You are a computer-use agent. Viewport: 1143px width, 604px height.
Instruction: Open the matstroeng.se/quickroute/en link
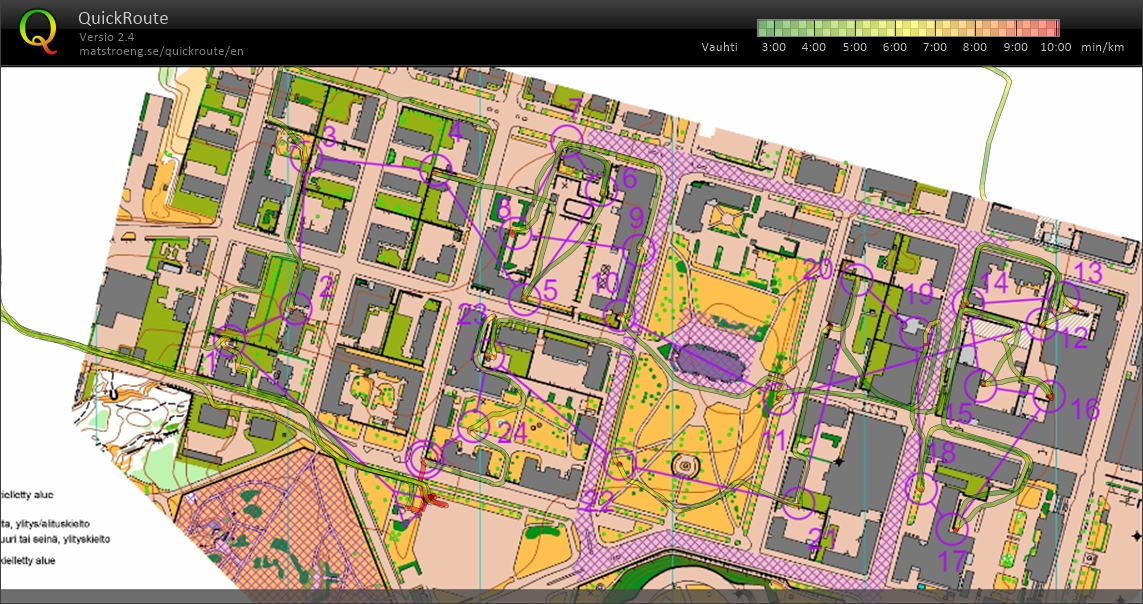[x=161, y=51]
